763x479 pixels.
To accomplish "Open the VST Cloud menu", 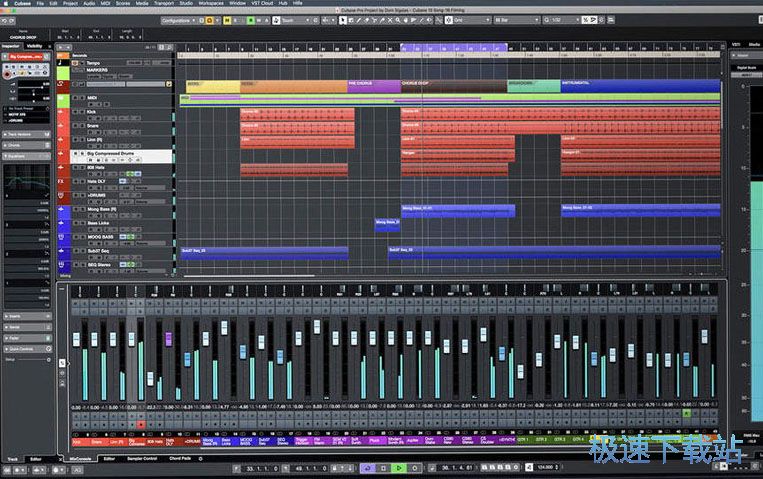I will pyautogui.click(x=262, y=3).
